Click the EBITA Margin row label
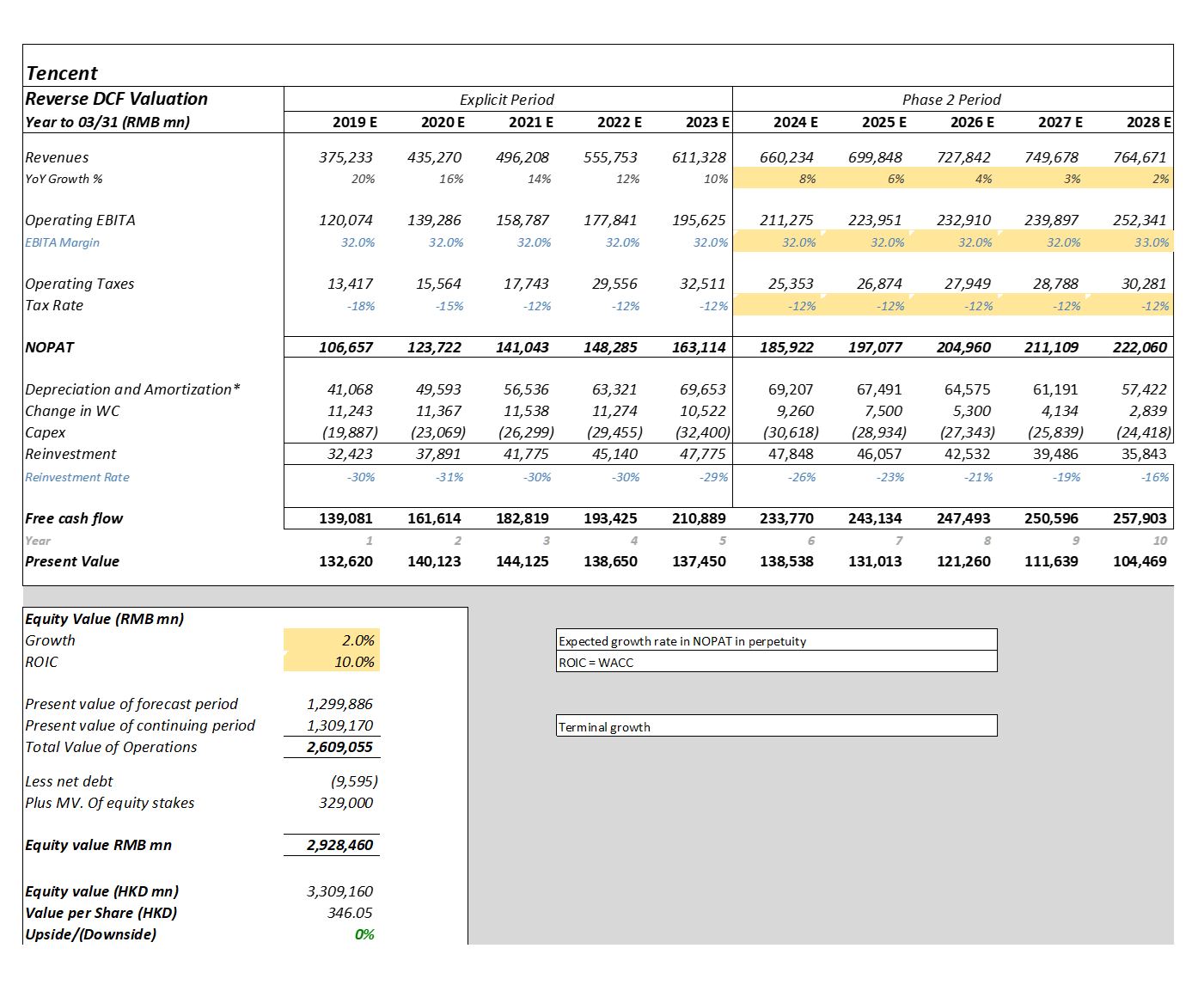 [x=62, y=242]
